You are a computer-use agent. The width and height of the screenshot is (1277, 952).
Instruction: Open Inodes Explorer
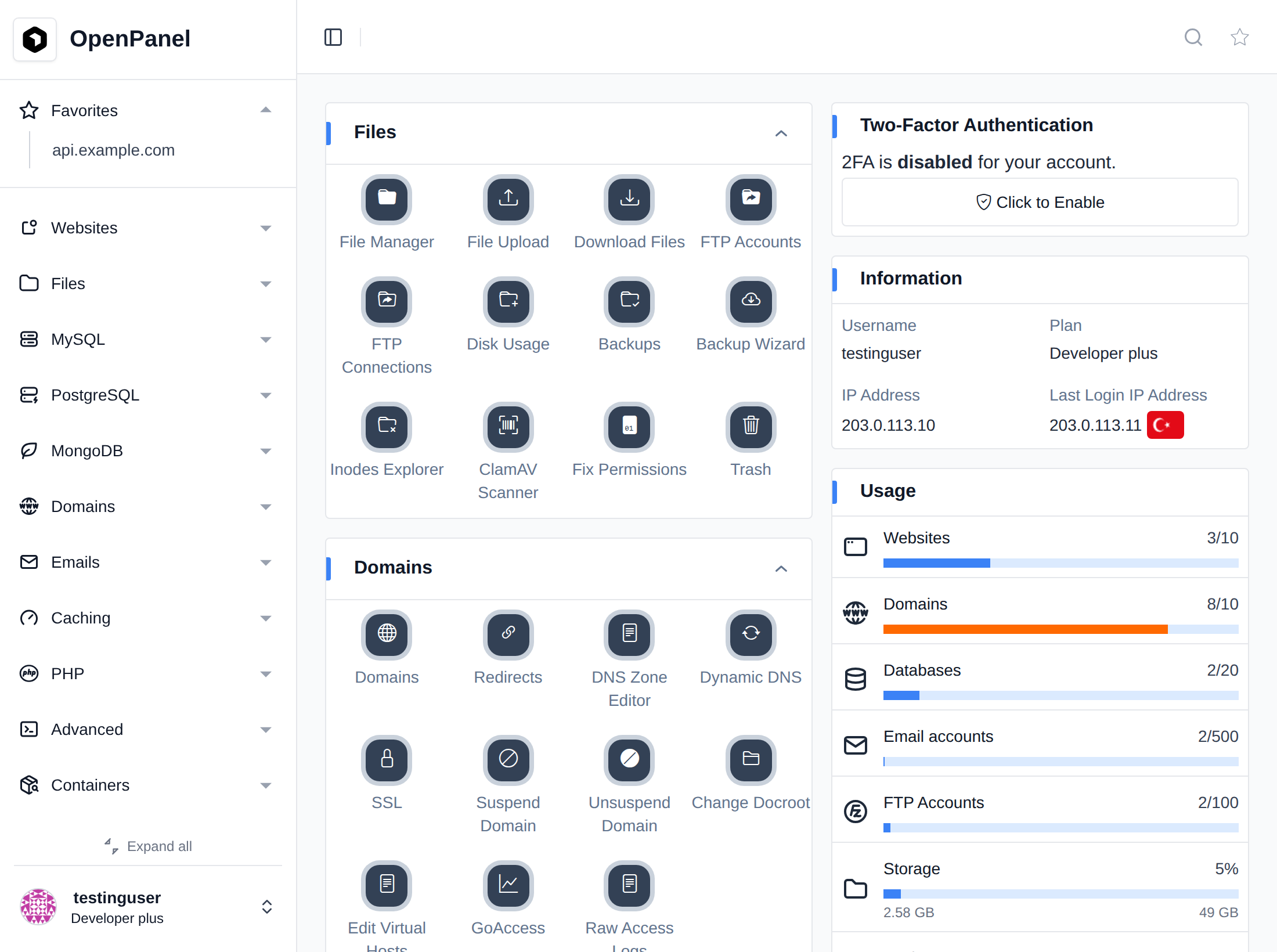coord(387,427)
